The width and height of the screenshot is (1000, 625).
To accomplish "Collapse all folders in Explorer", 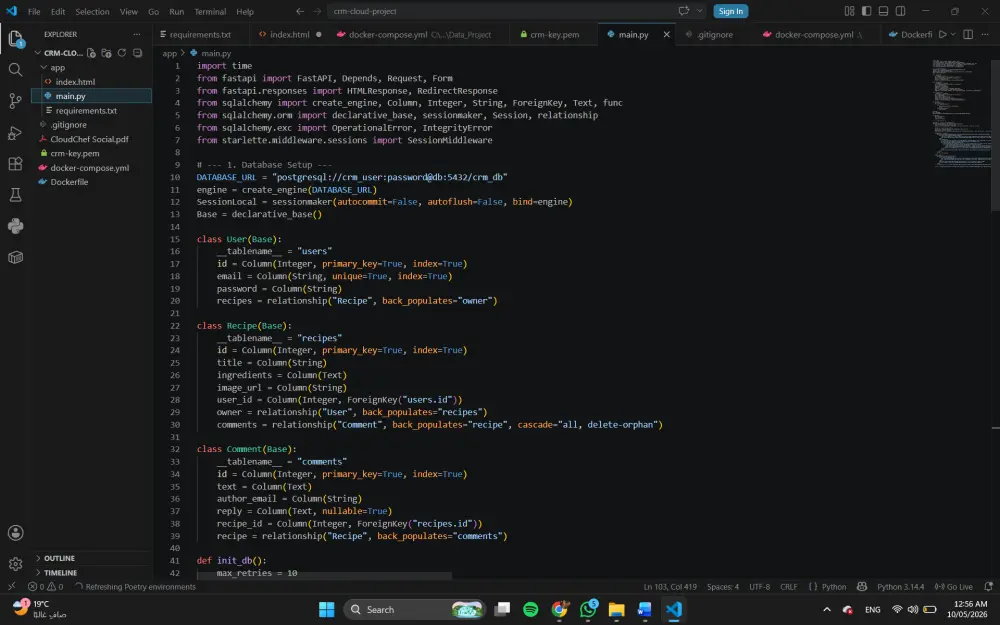I will point(137,53).
